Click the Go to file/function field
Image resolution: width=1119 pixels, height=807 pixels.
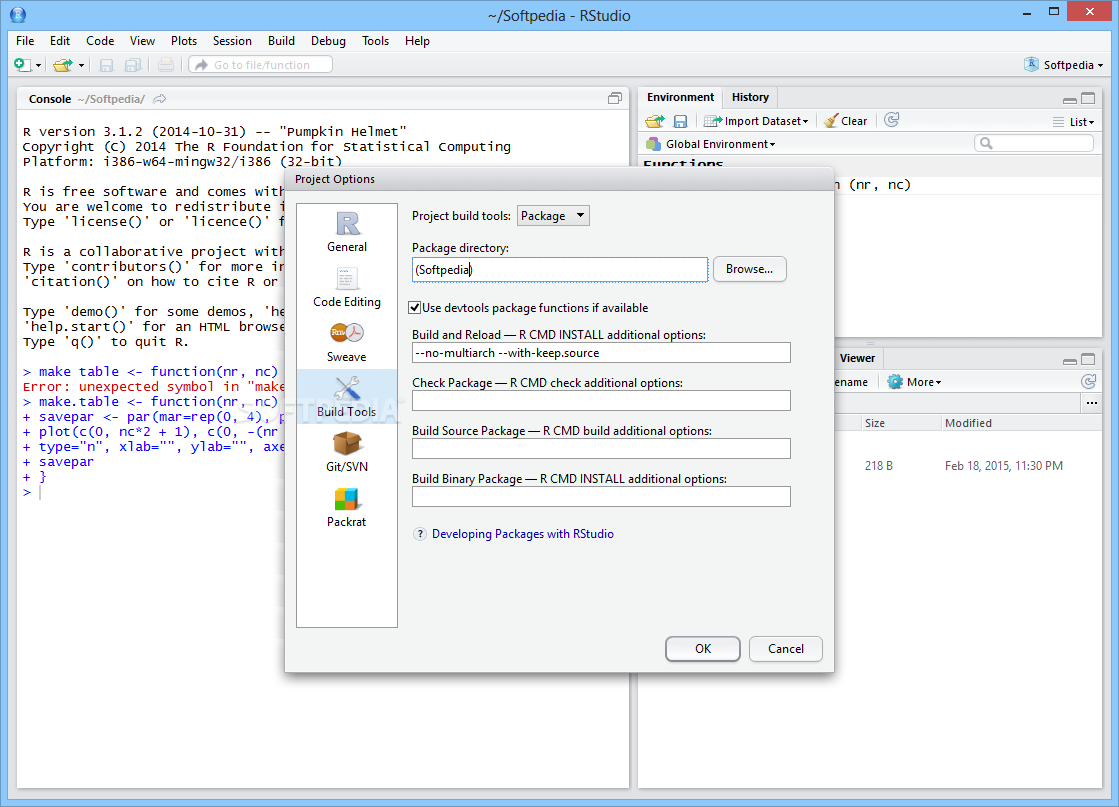(x=260, y=65)
